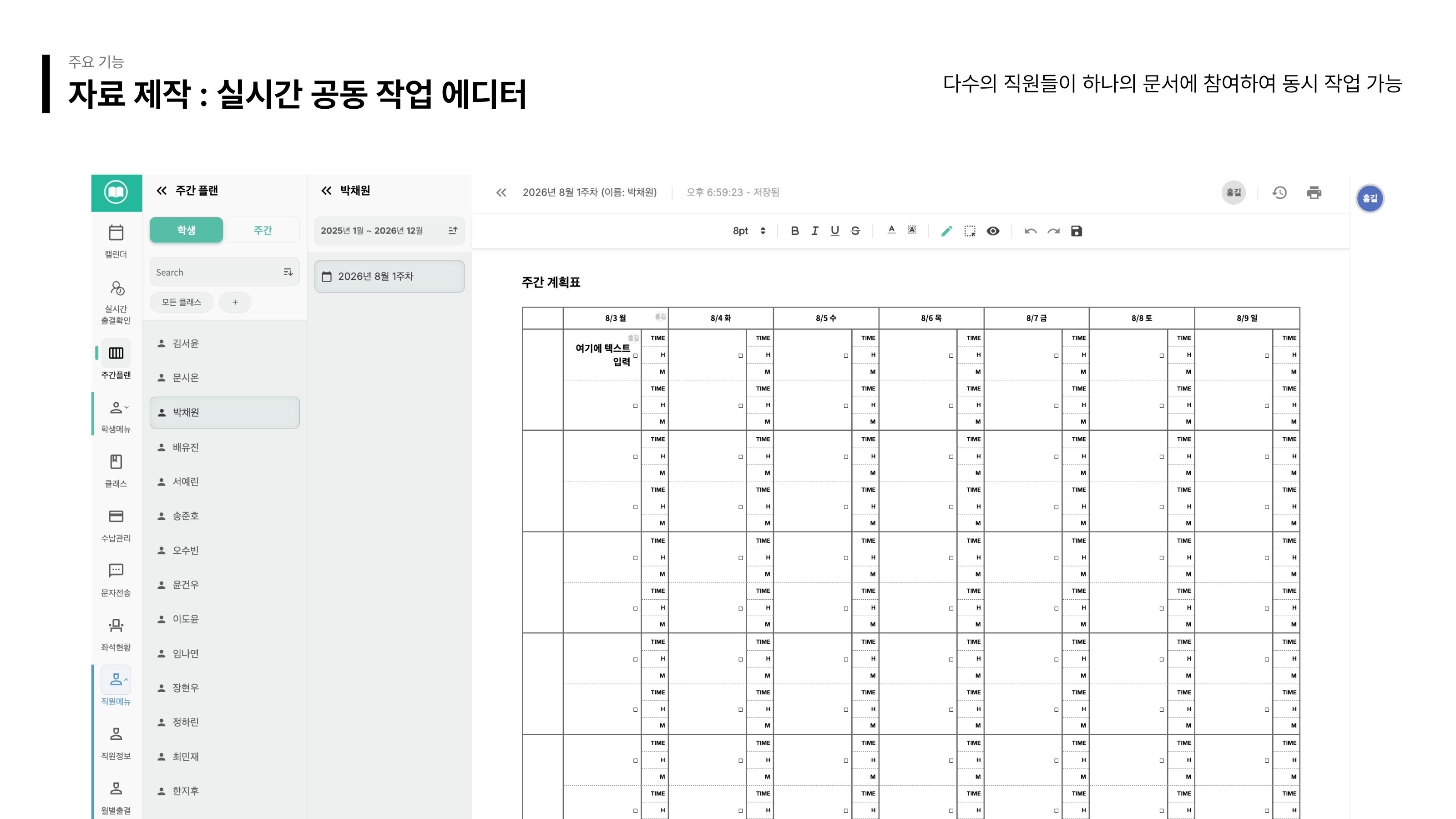This screenshot has width=1456, height=819.
Task: Click the Search input field
Action: point(224,272)
